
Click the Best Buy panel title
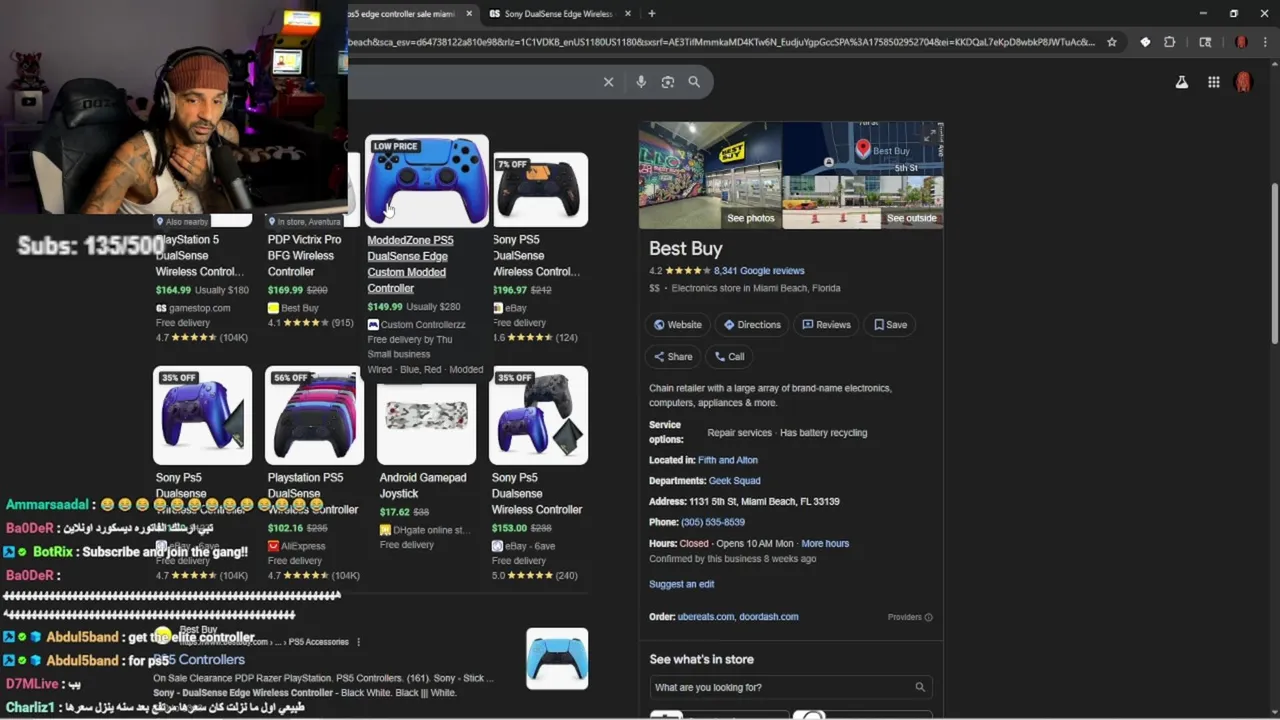[x=685, y=249]
